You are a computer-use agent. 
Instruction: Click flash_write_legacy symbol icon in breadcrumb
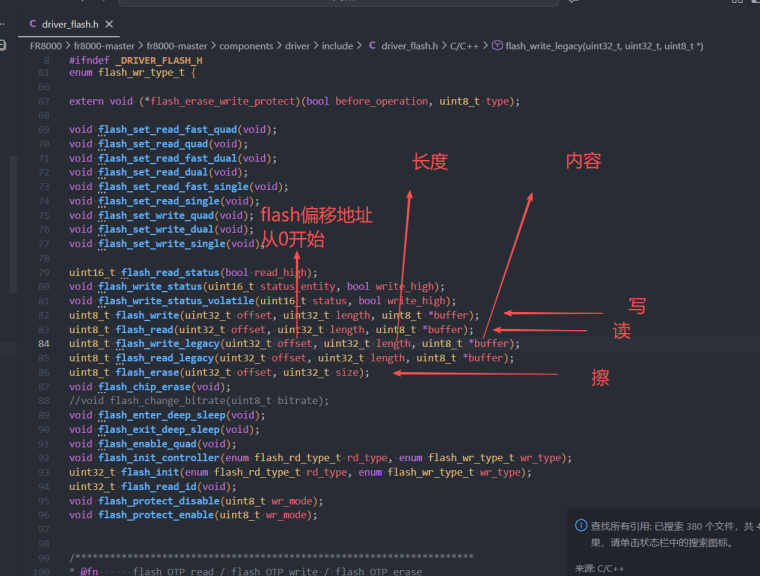pos(497,46)
